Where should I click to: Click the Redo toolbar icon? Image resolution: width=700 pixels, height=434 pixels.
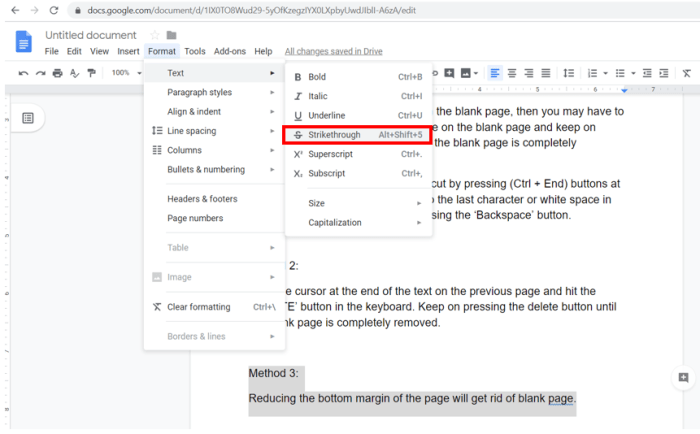(41, 73)
